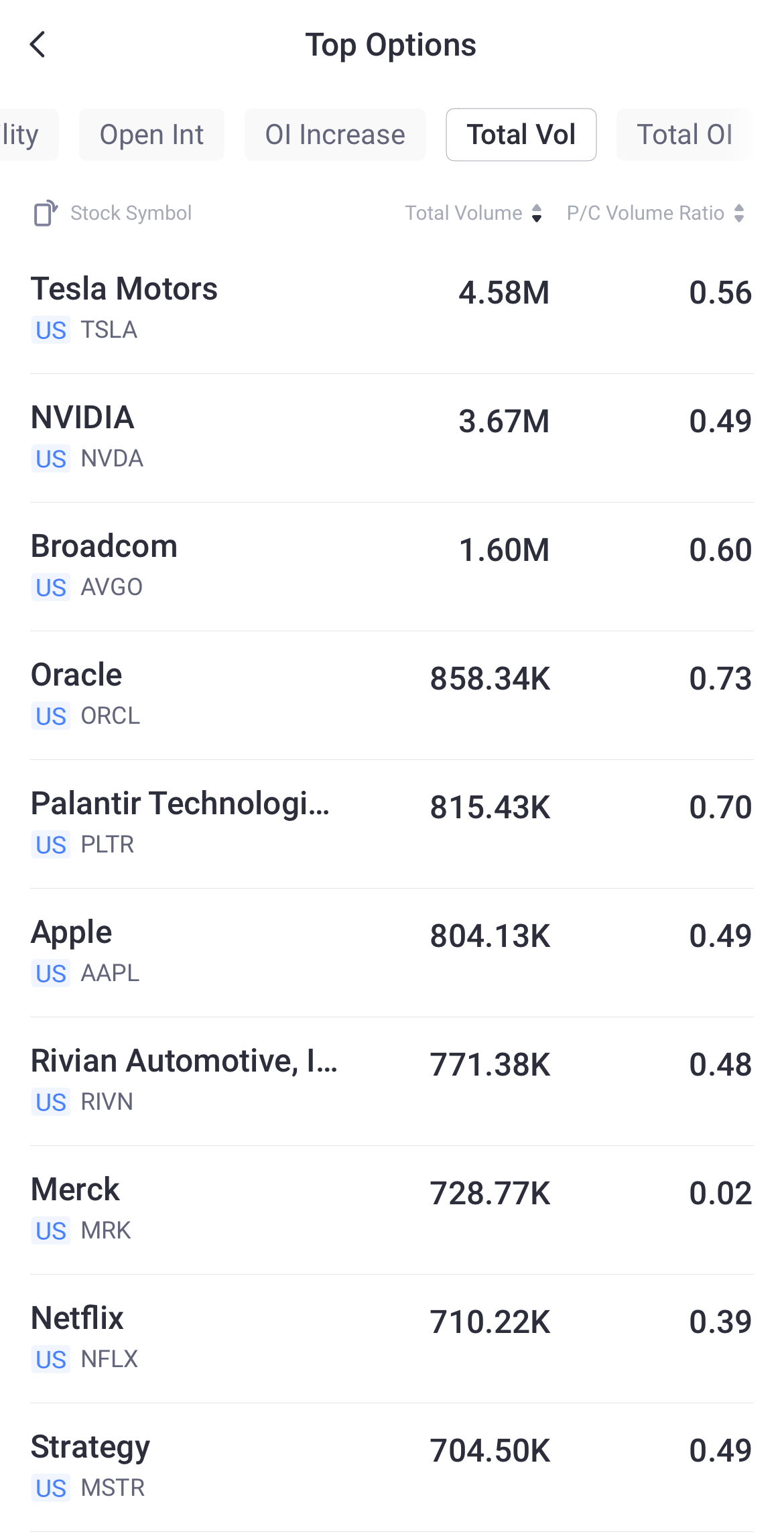Screen dimensions: 784x1534
Task: Go back using the left arrow
Action: coord(38,45)
